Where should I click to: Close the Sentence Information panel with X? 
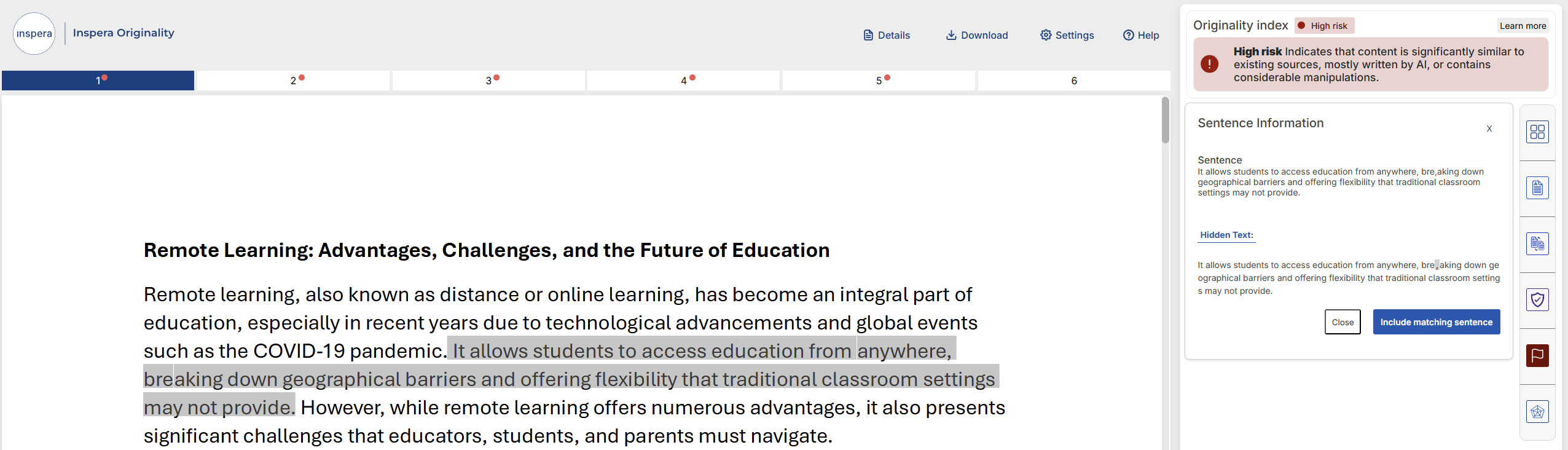(x=1489, y=128)
